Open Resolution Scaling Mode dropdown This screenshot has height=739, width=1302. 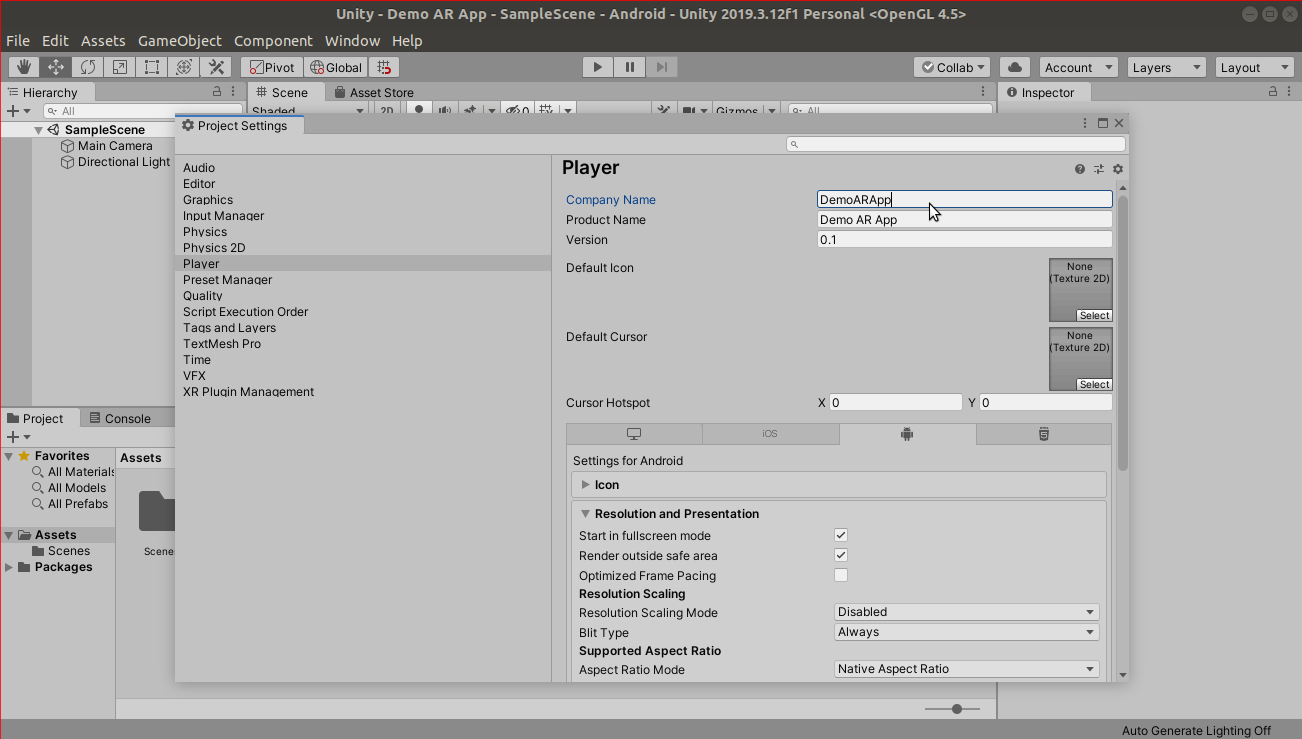[x=967, y=612]
